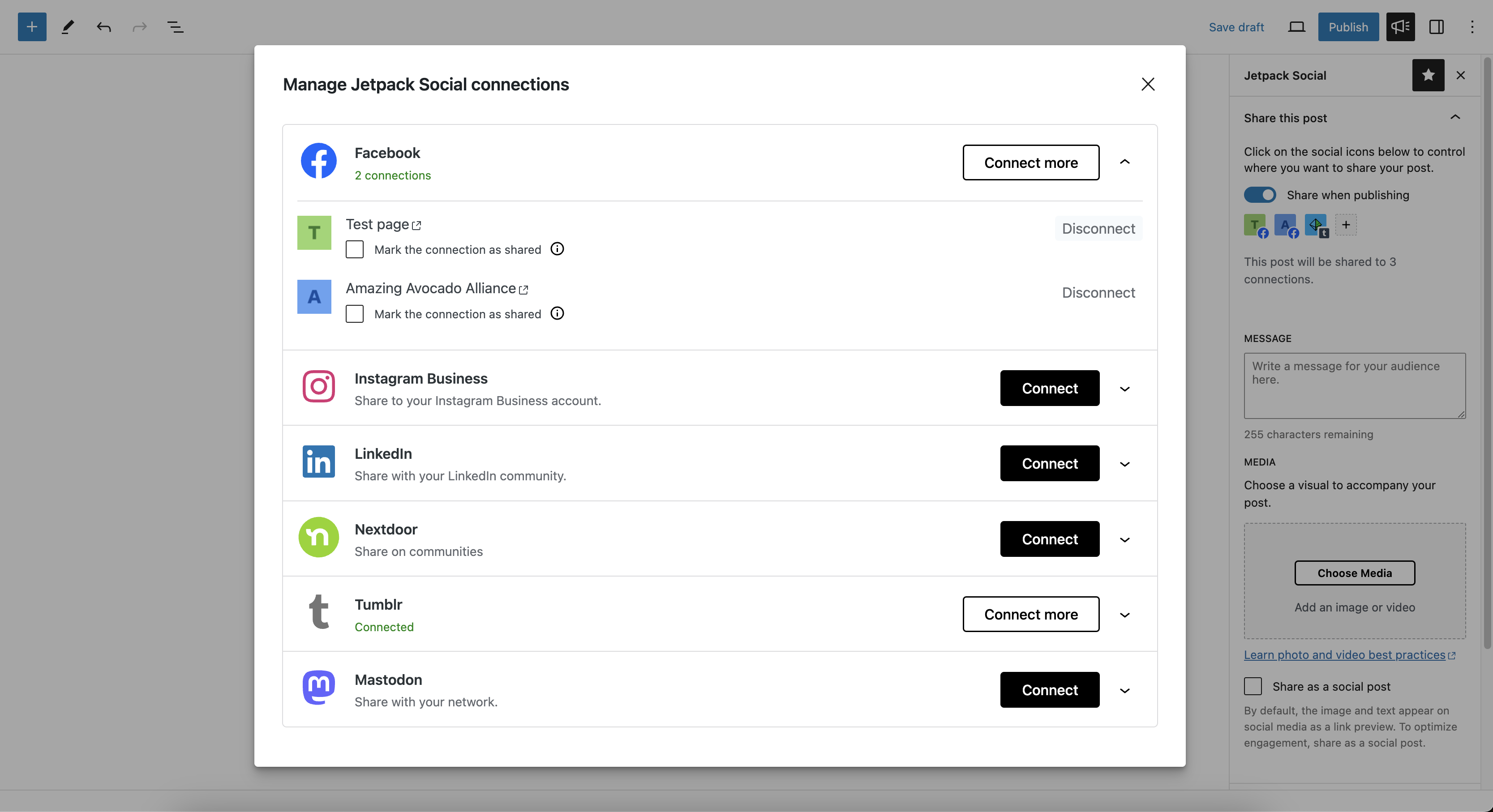Click the Test page avatar thumbnail
The image size is (1493, 812).
pyautogui.click(x=314, y=232)
